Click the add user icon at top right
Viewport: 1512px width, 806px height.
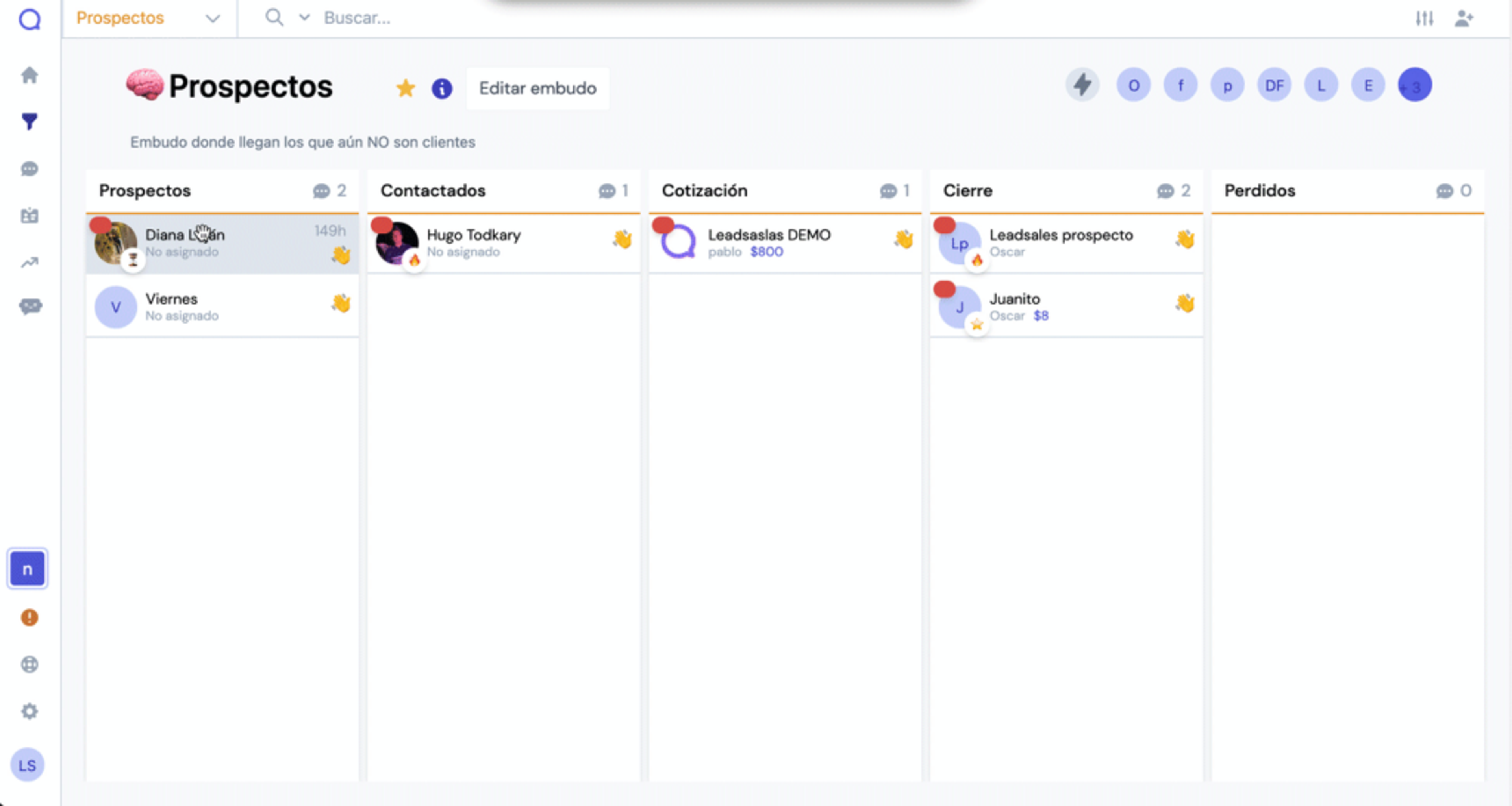(x=1464, y=19)
